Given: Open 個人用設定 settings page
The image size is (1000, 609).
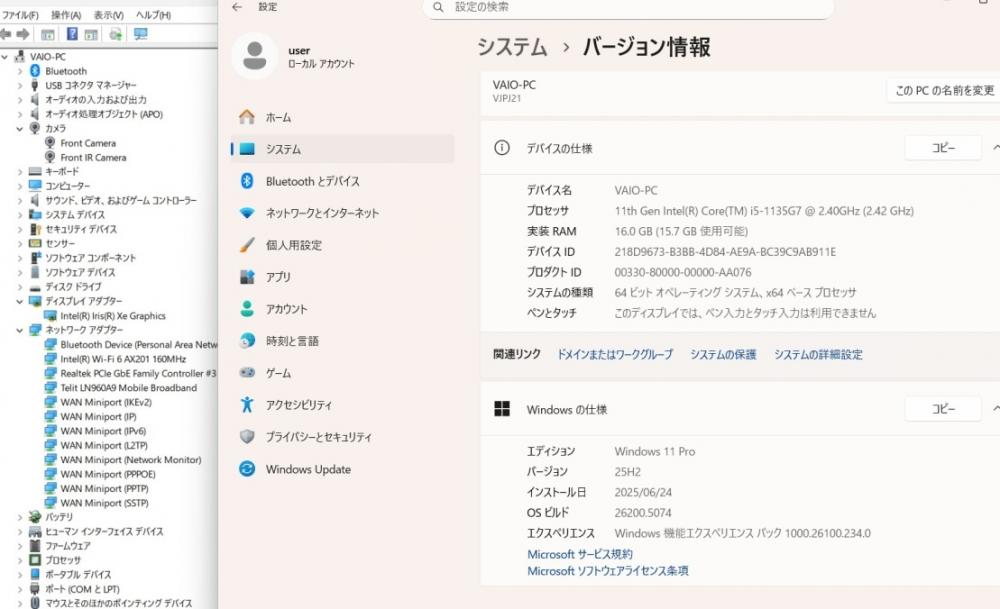Looking at the screenshot, I should pyautogui.click(x=342, y=245).
